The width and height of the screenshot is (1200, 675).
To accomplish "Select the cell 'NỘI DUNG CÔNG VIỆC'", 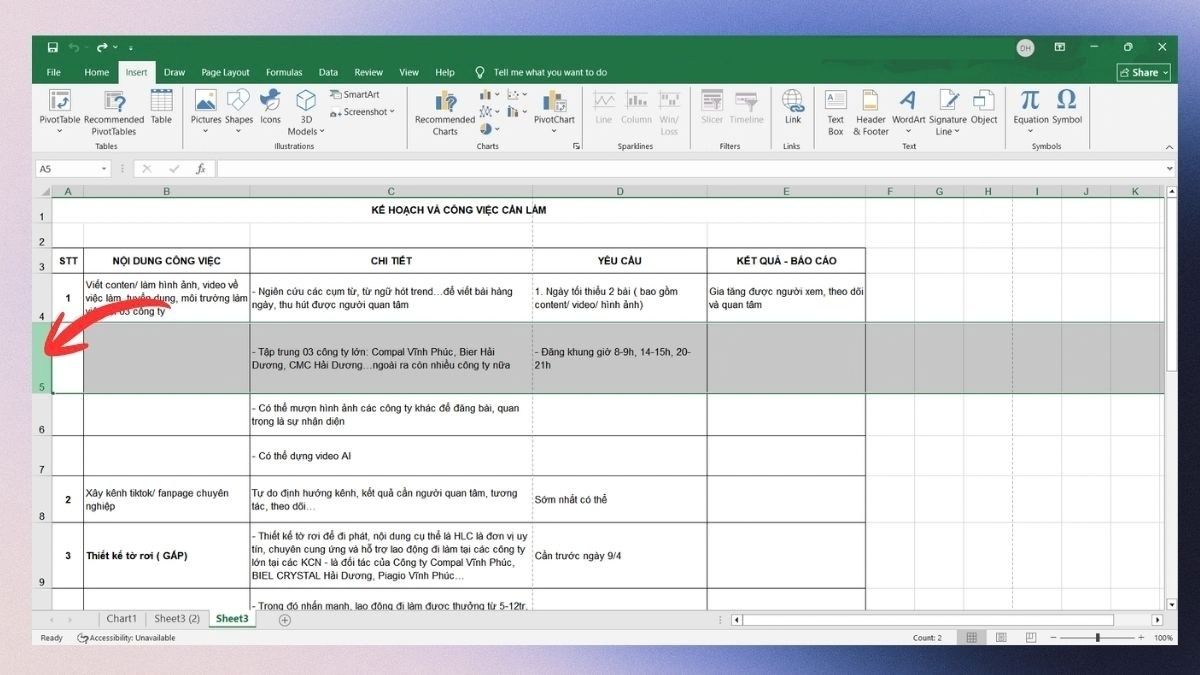I will tap(167, 260).
